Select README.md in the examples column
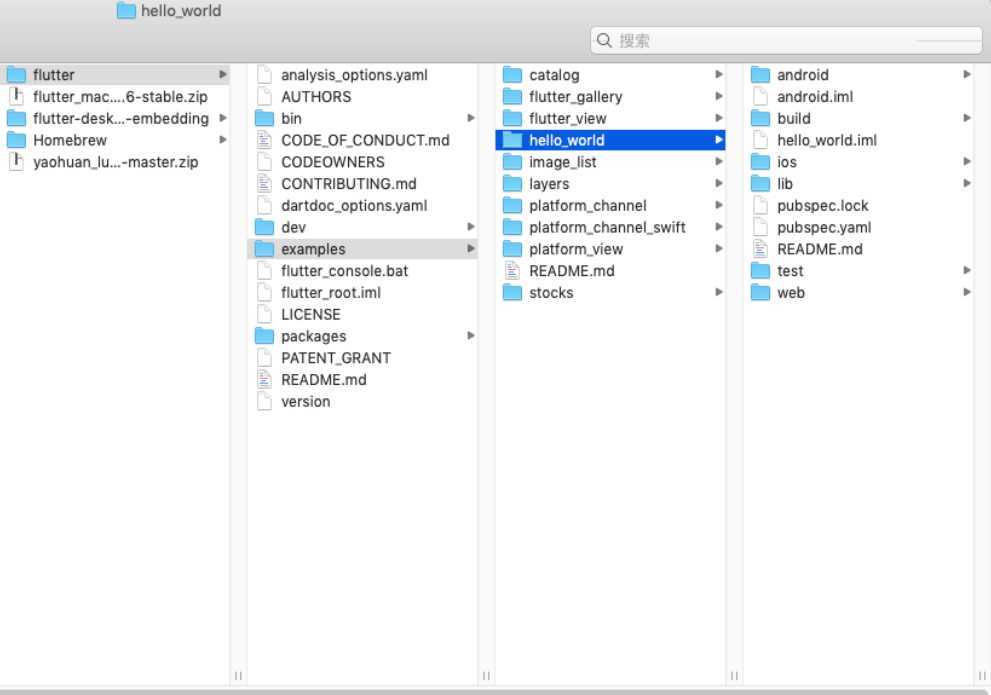This screenshot has width=991, height=695. point(571,270)
